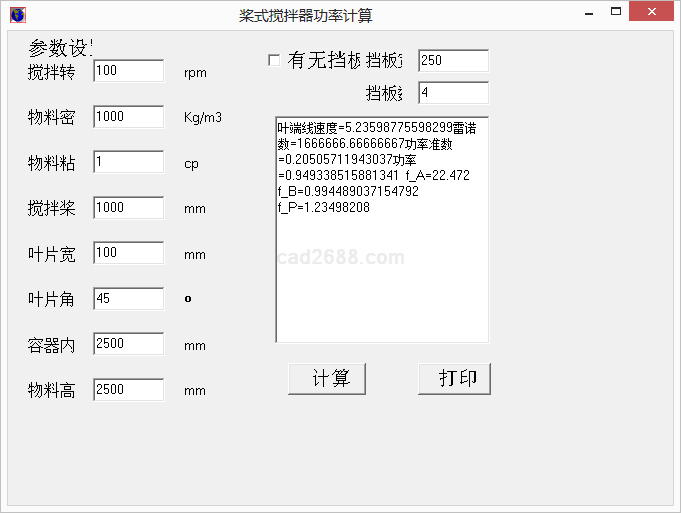
Task: Click the 桨式搅拌器功率计算 title bar text
Action: pos(305,15)
